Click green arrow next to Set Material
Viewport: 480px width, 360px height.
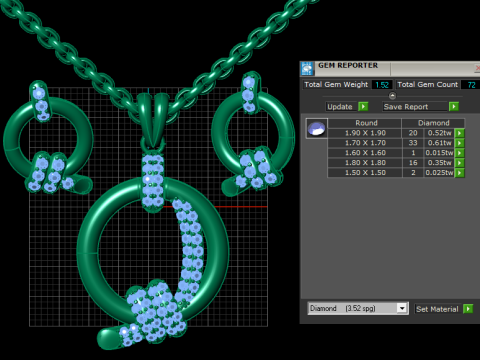468,309
